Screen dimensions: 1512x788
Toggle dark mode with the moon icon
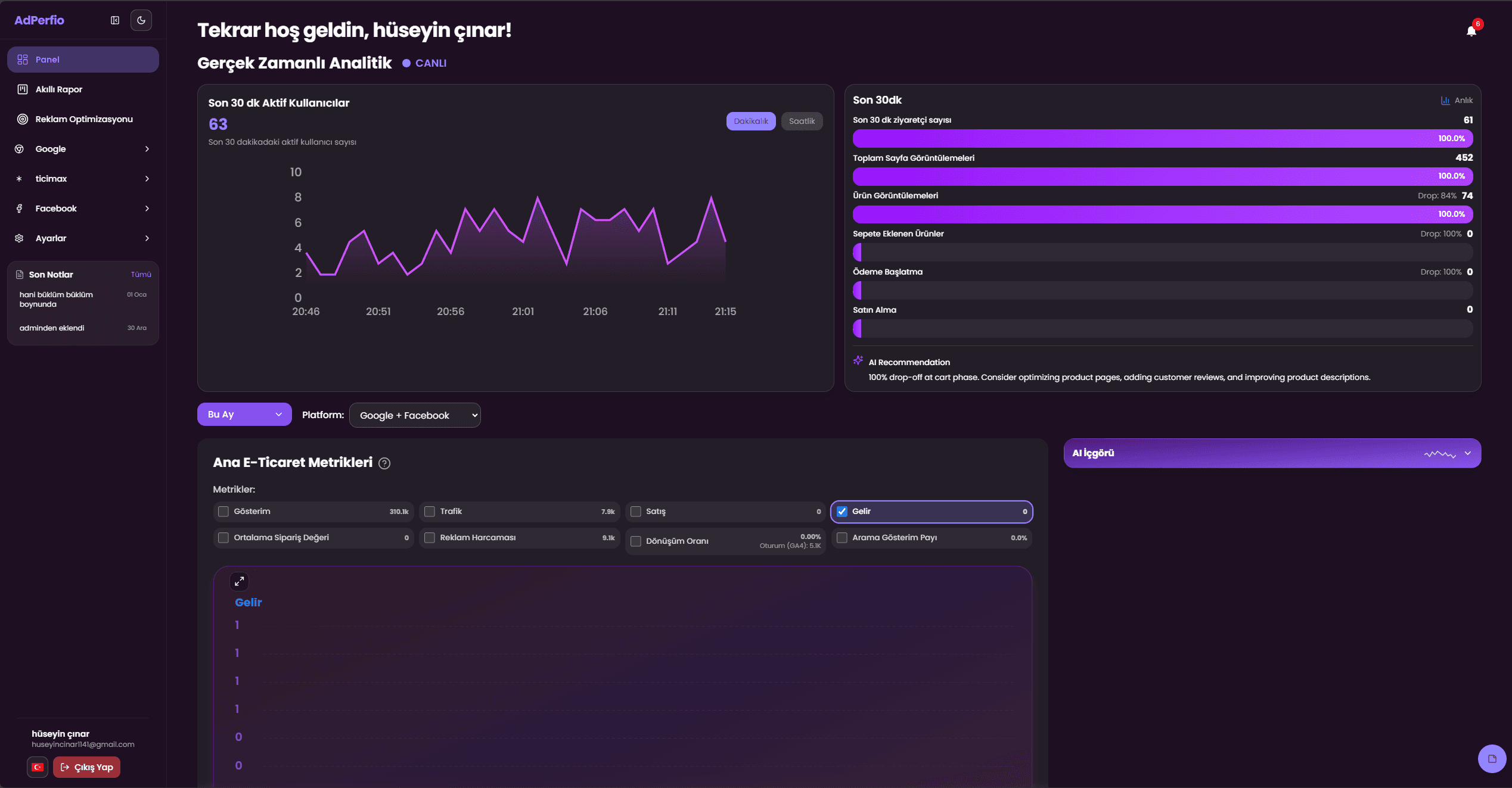tap(141, 20)
